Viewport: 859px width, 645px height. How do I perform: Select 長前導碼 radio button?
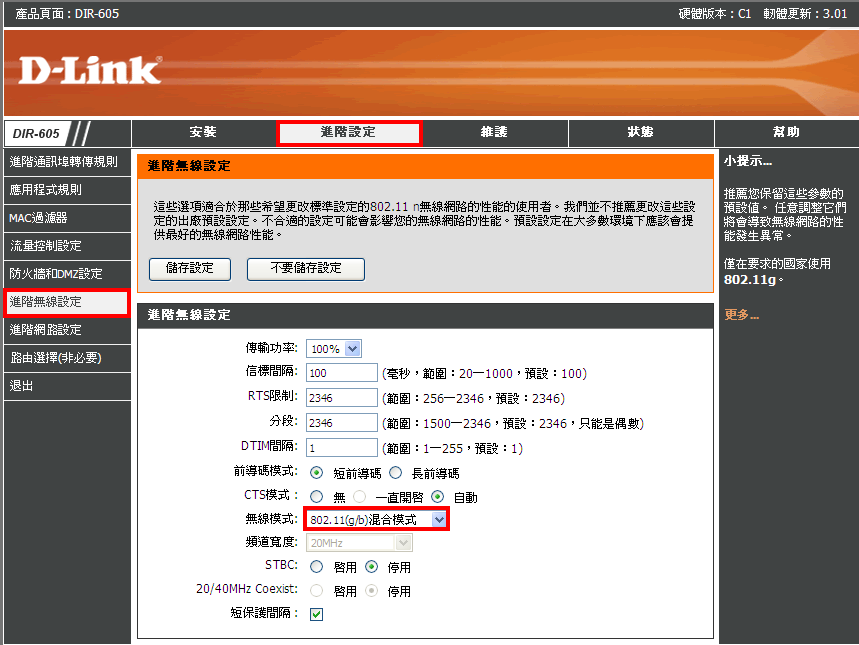396,472
